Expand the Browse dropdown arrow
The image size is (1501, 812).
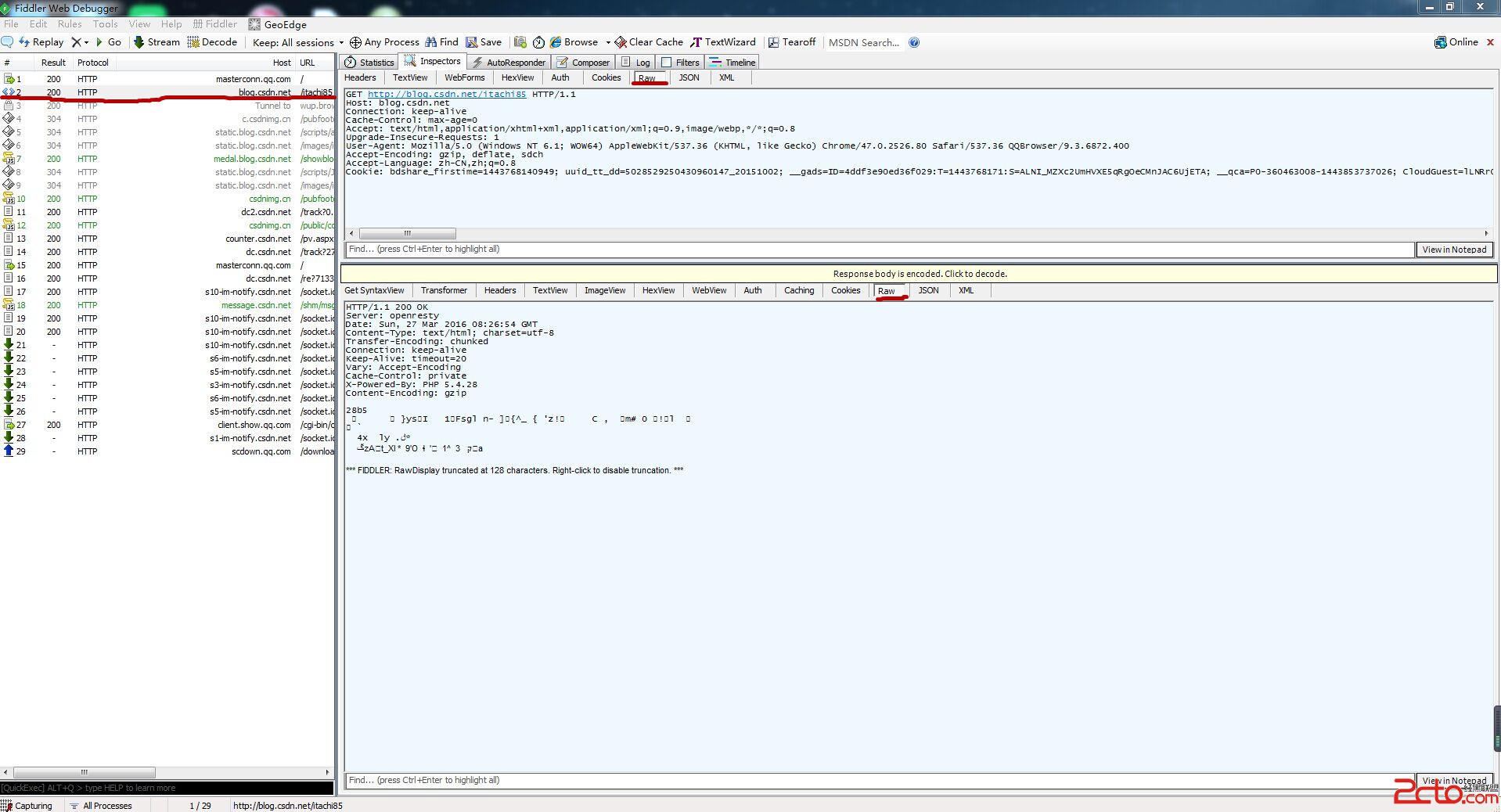pyautogui.click(x=607, y=42)
